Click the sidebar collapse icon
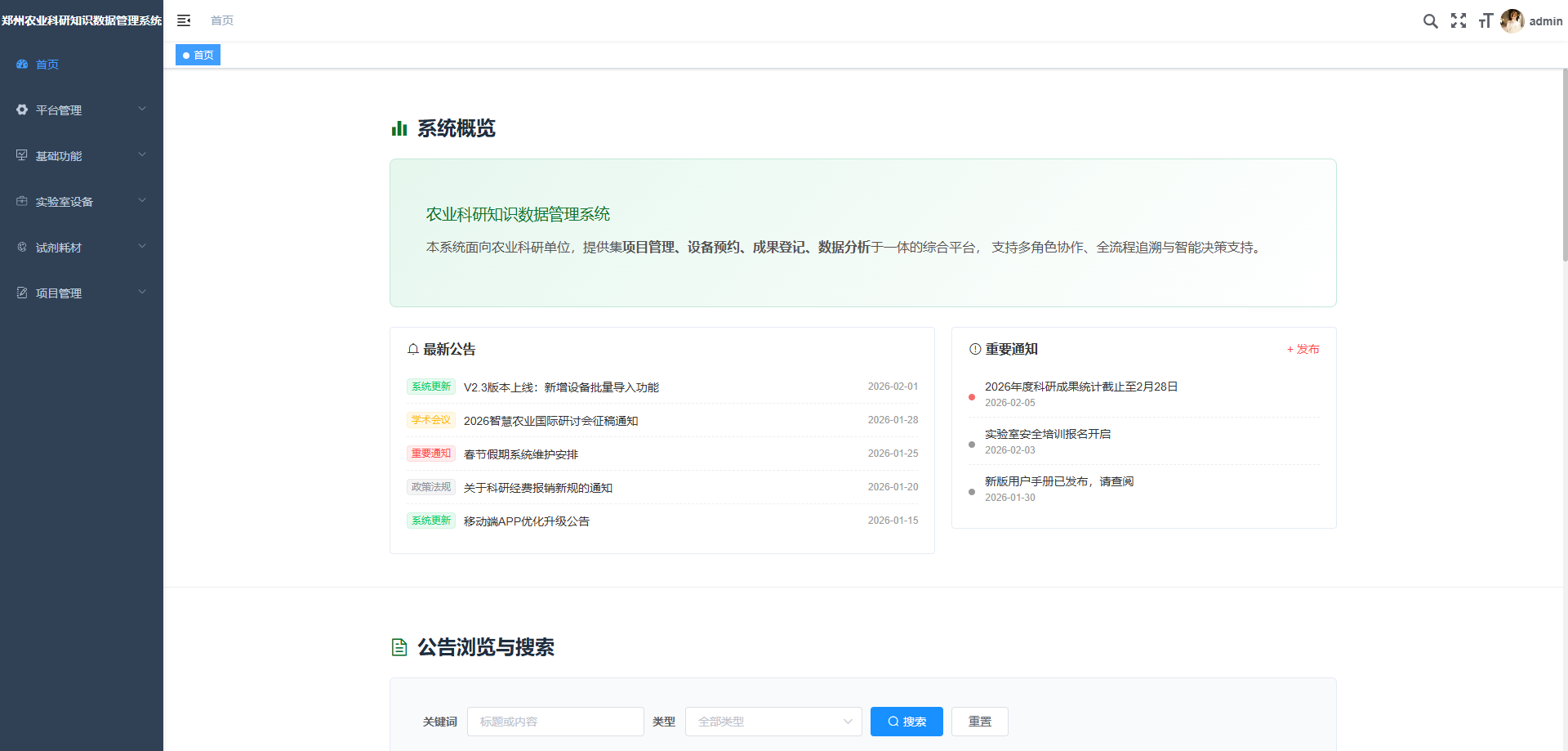 183,20
